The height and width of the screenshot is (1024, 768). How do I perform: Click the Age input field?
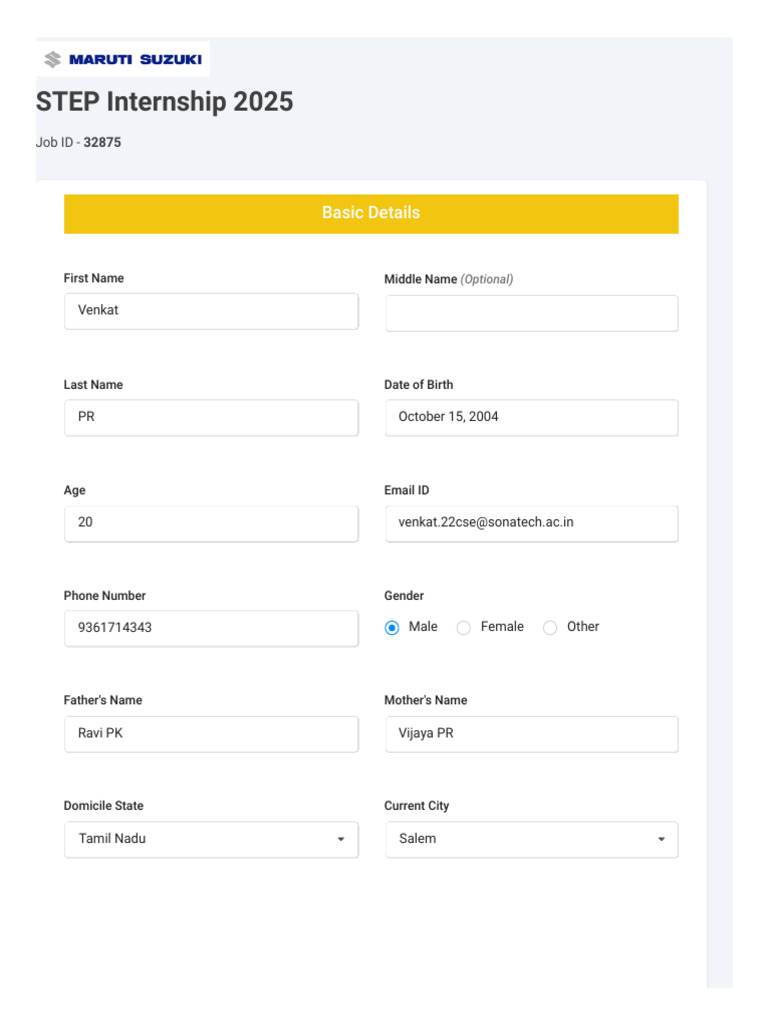click(211, 523)
